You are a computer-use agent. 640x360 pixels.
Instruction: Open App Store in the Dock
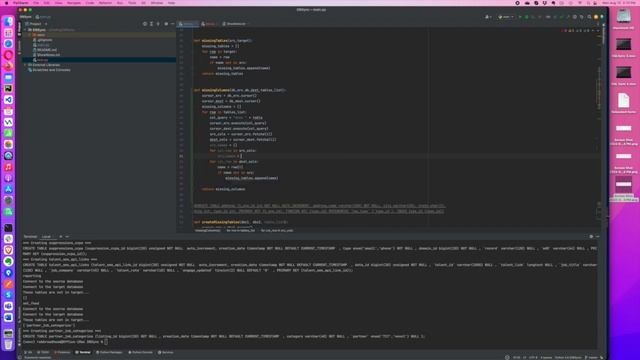pos(8,189)
